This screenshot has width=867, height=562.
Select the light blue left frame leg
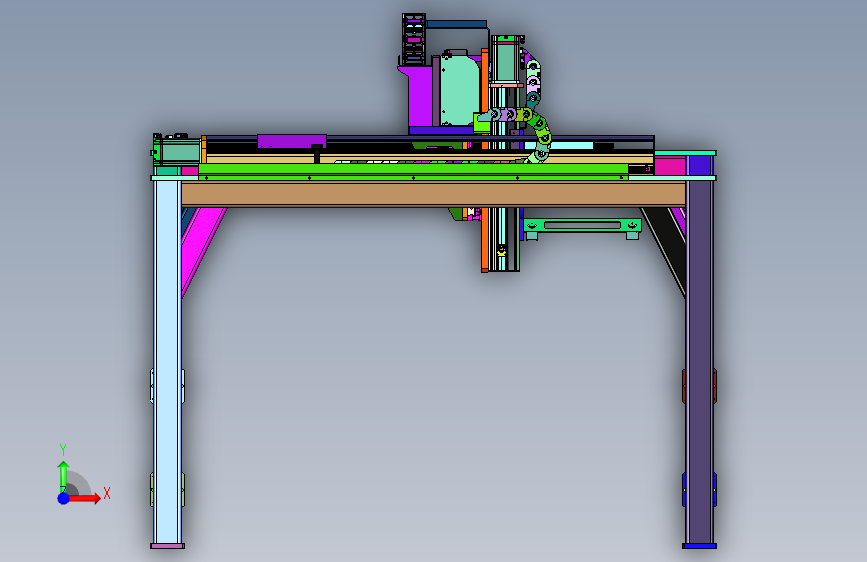tap(168, 362)
